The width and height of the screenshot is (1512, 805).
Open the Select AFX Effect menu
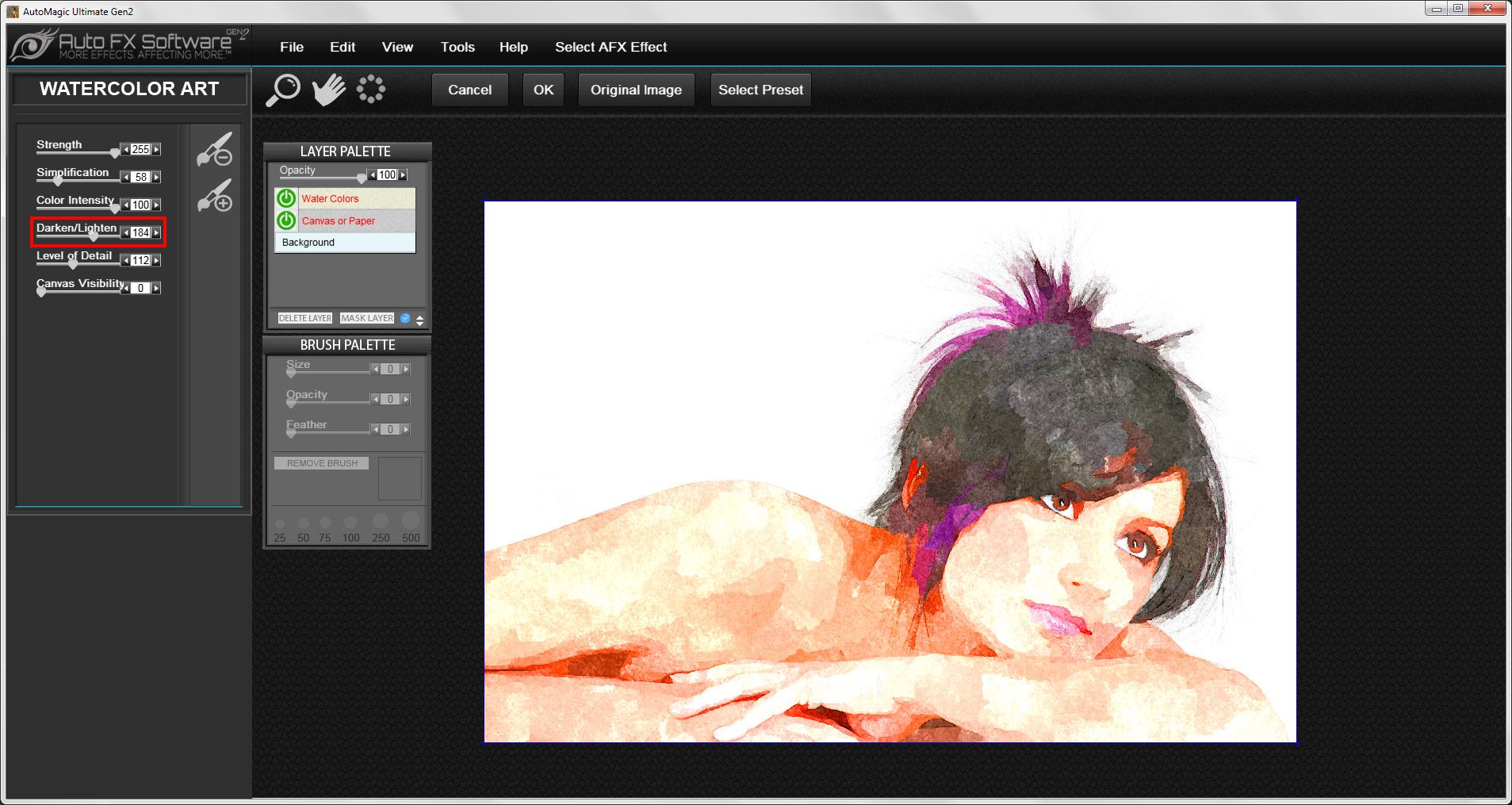611,47
